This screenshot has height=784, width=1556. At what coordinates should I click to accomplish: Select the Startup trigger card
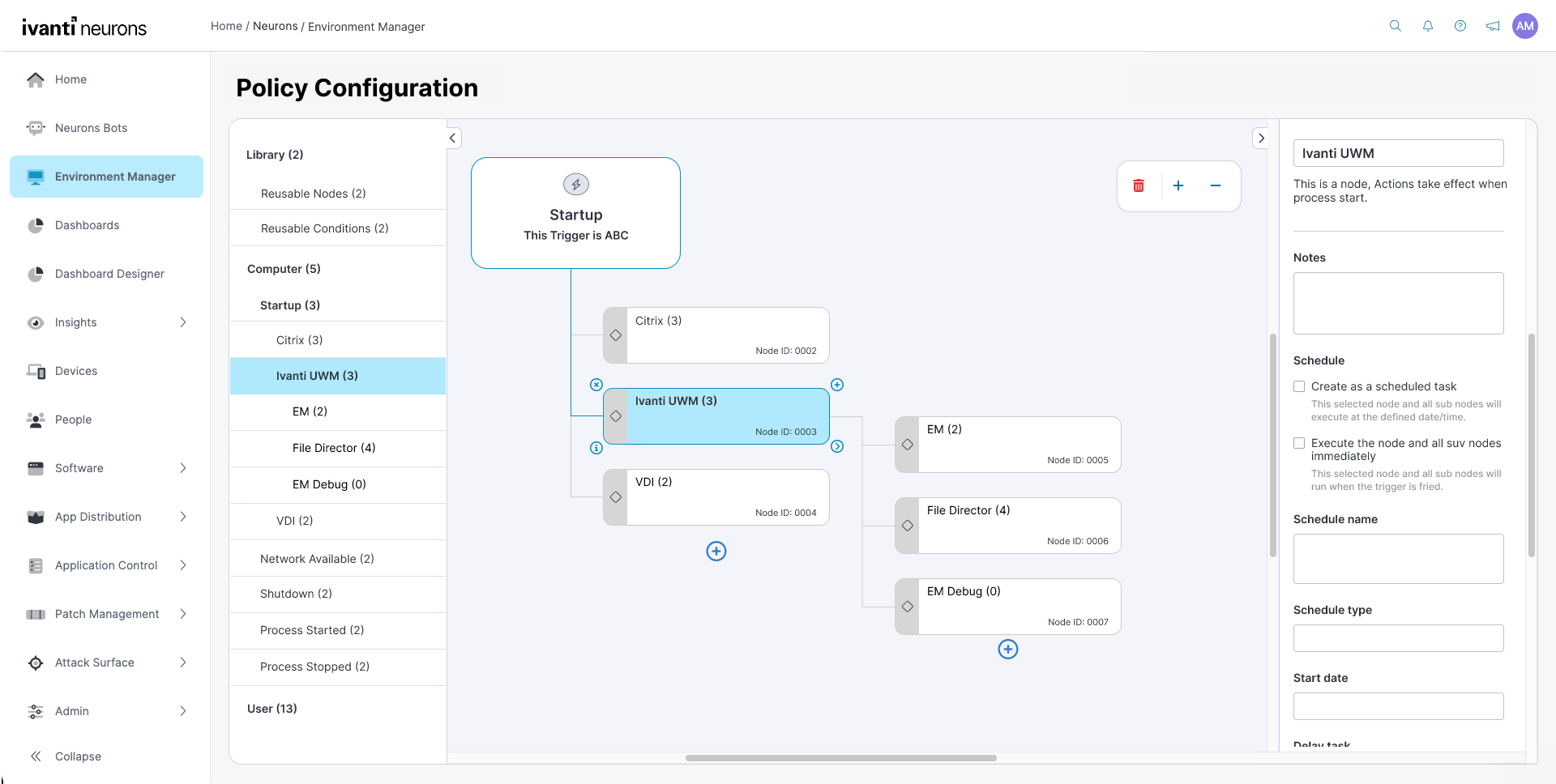[575, 213]
